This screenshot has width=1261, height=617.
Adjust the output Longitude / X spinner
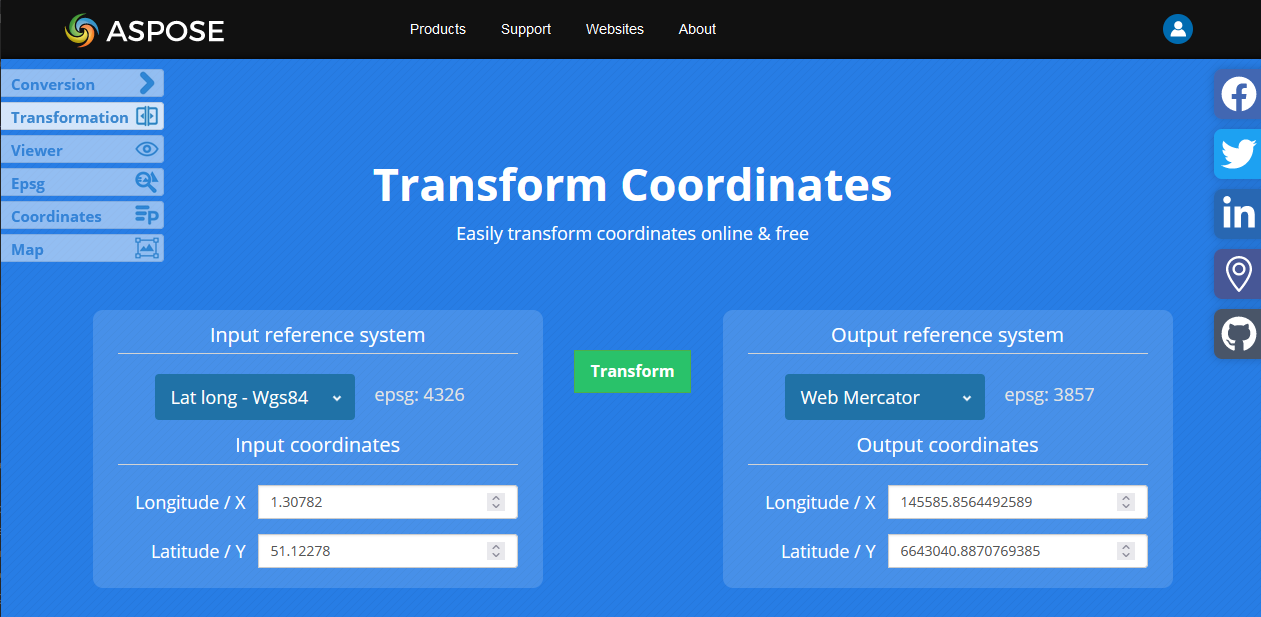1126,502
